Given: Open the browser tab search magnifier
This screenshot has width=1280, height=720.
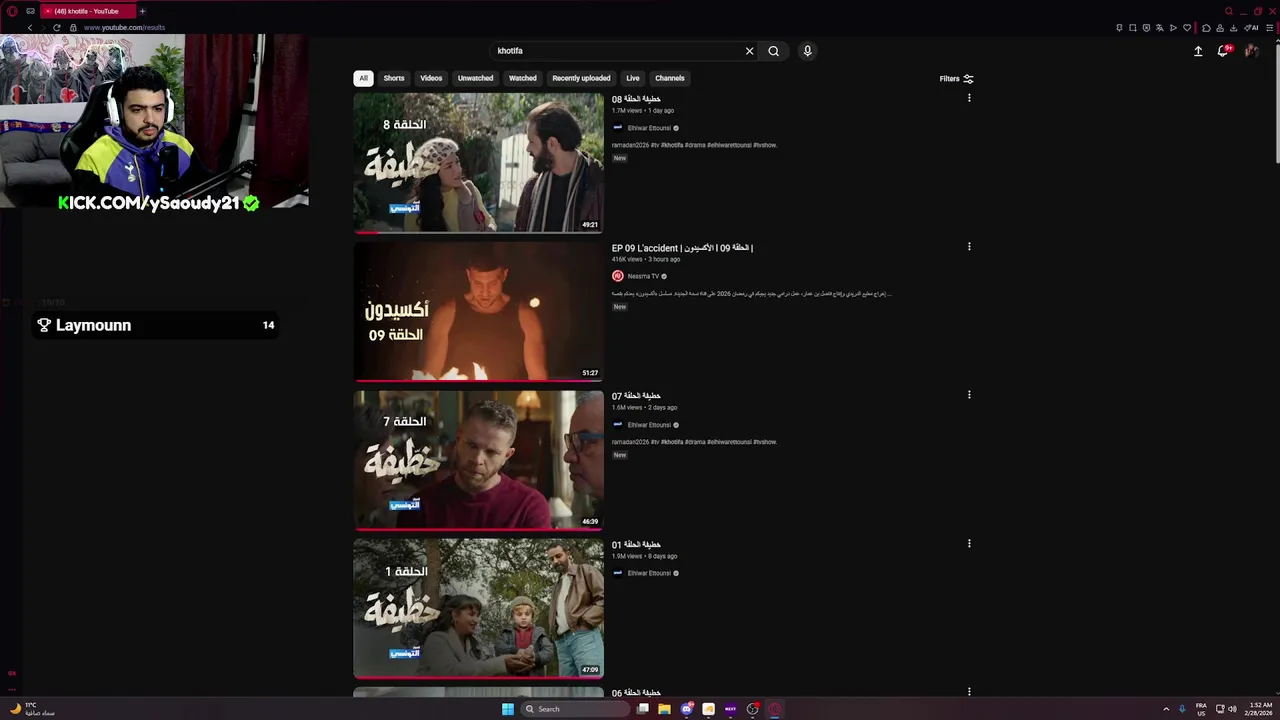Looking at the screenshot, I should 1230,11.
